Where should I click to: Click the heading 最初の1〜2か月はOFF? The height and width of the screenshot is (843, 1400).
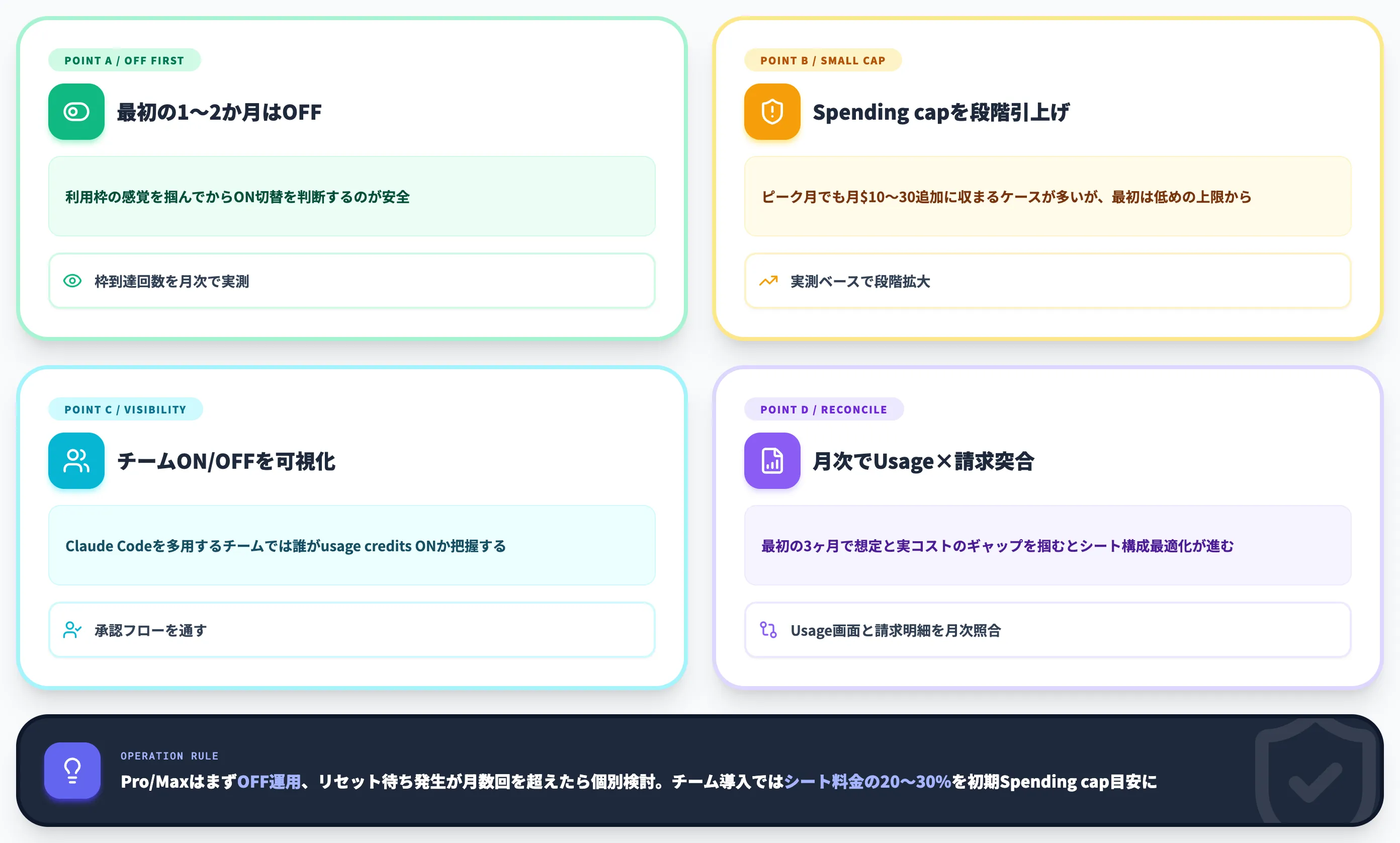tap(219, 112)
